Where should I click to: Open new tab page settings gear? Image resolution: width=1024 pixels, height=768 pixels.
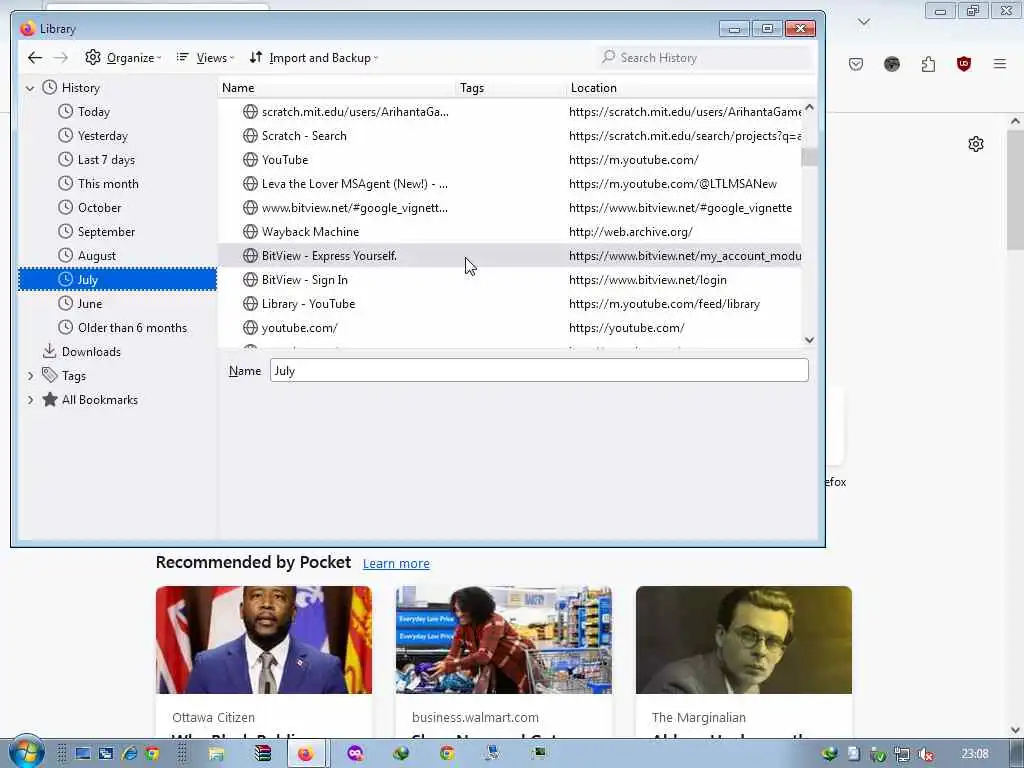[x=976, y=144]
